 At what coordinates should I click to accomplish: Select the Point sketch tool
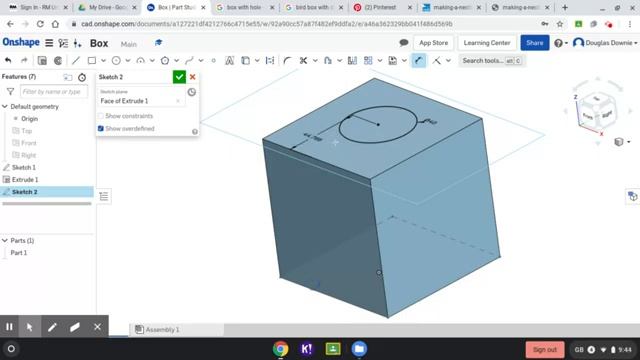213,60
